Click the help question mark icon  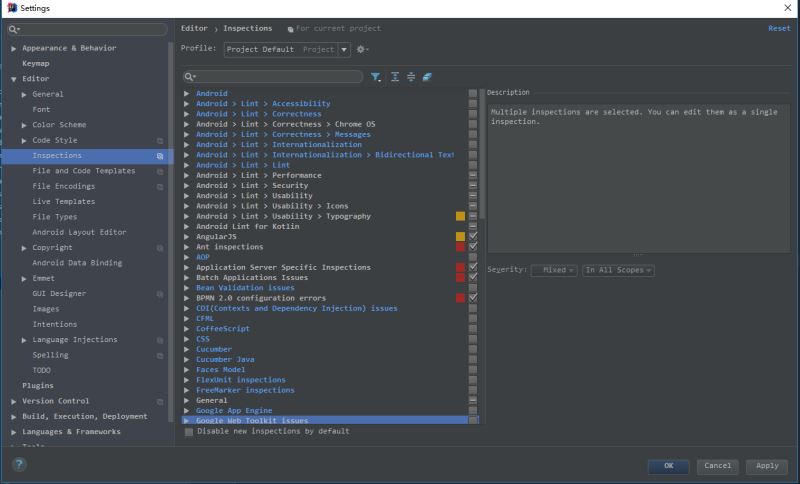19,465
